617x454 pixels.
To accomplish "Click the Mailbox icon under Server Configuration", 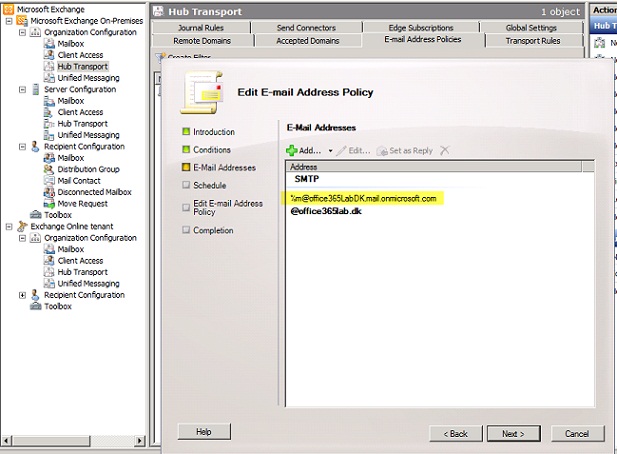I will tap(49, 101).
